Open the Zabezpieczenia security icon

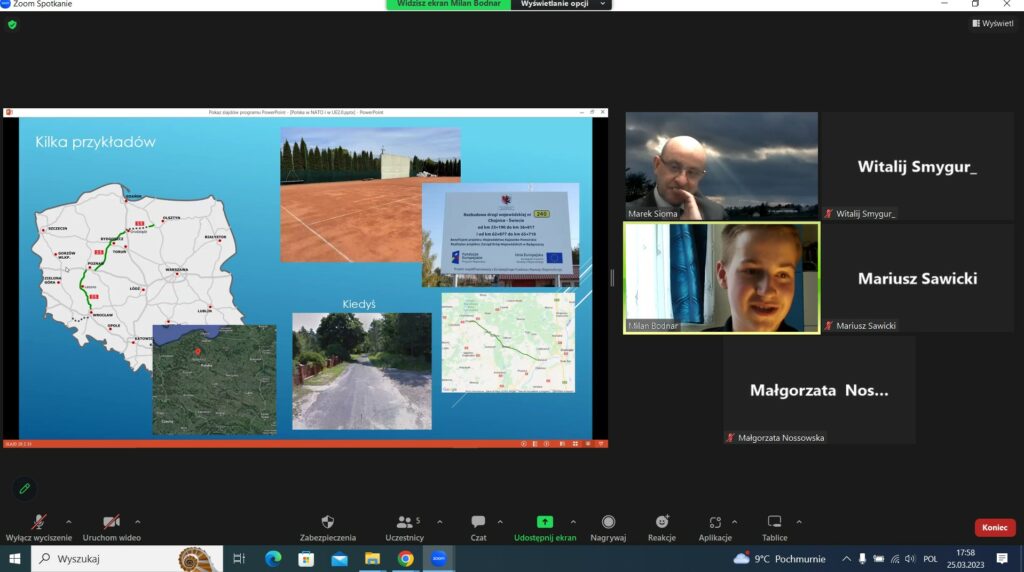[x=327, y=523]
